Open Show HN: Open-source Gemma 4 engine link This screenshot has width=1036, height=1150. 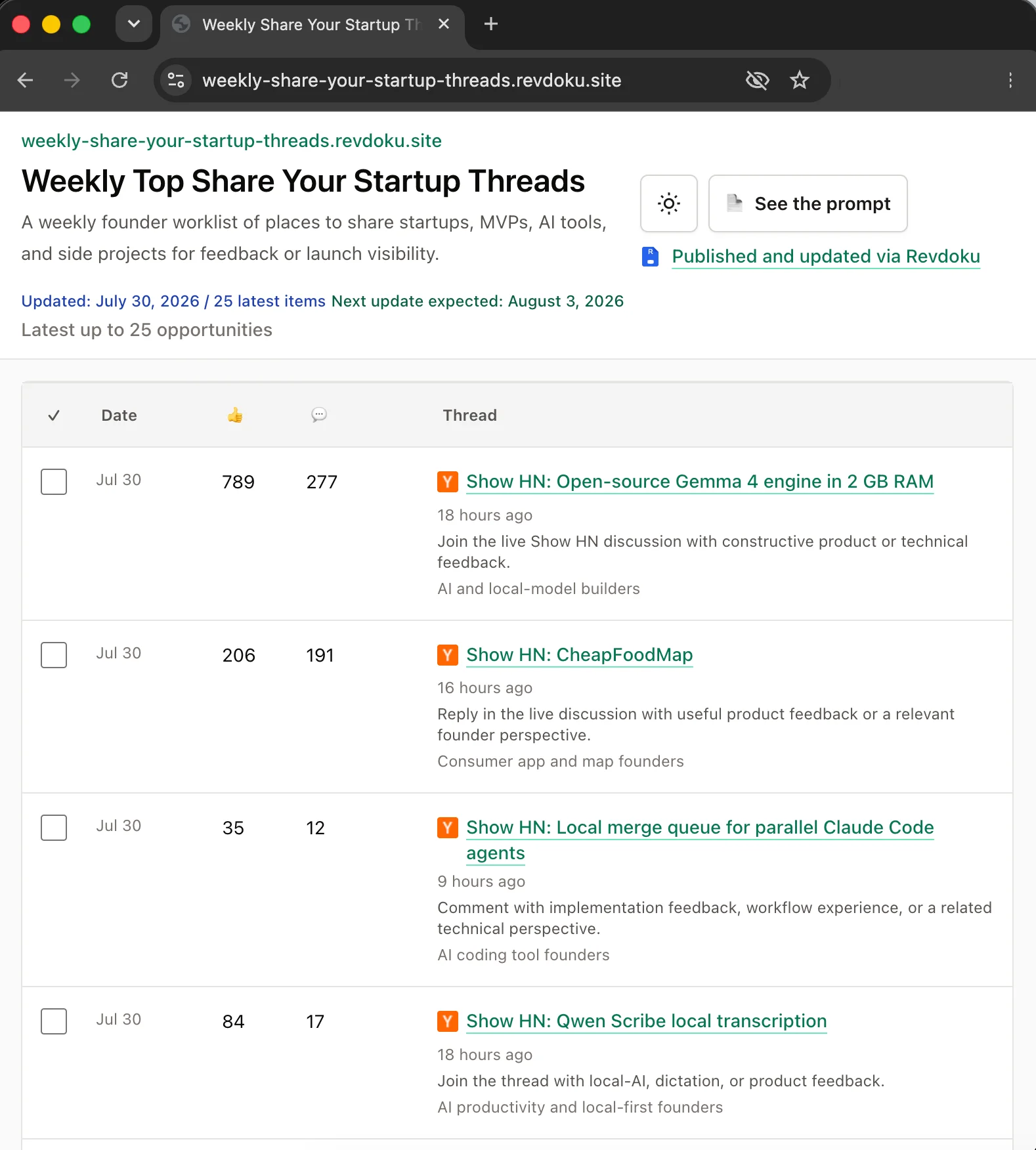pos(700,482)
